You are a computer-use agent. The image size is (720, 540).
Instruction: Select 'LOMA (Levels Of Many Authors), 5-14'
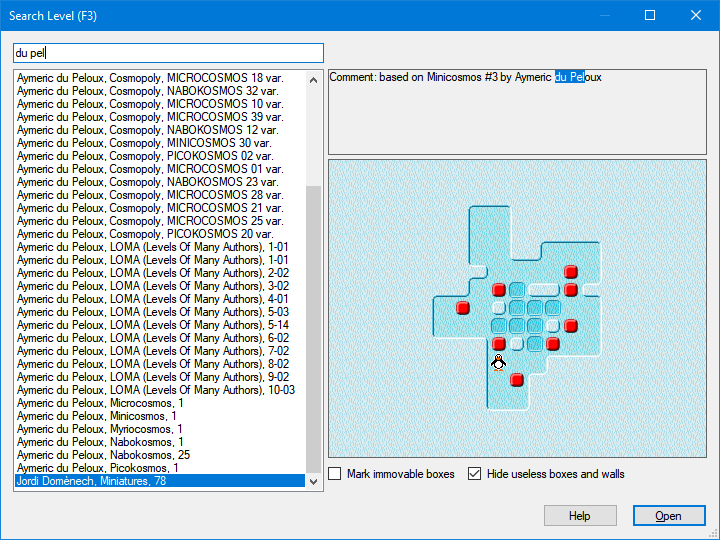pos(160,325)
